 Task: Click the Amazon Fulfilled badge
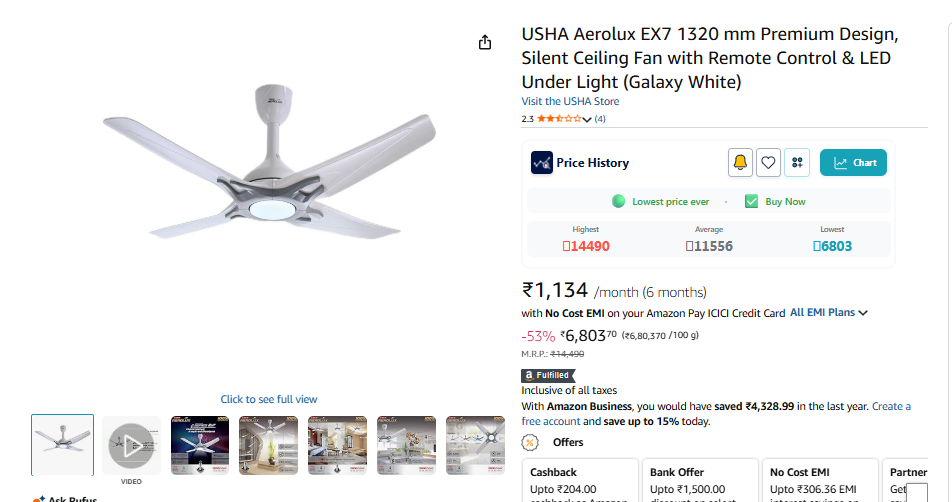click(548, 375)
